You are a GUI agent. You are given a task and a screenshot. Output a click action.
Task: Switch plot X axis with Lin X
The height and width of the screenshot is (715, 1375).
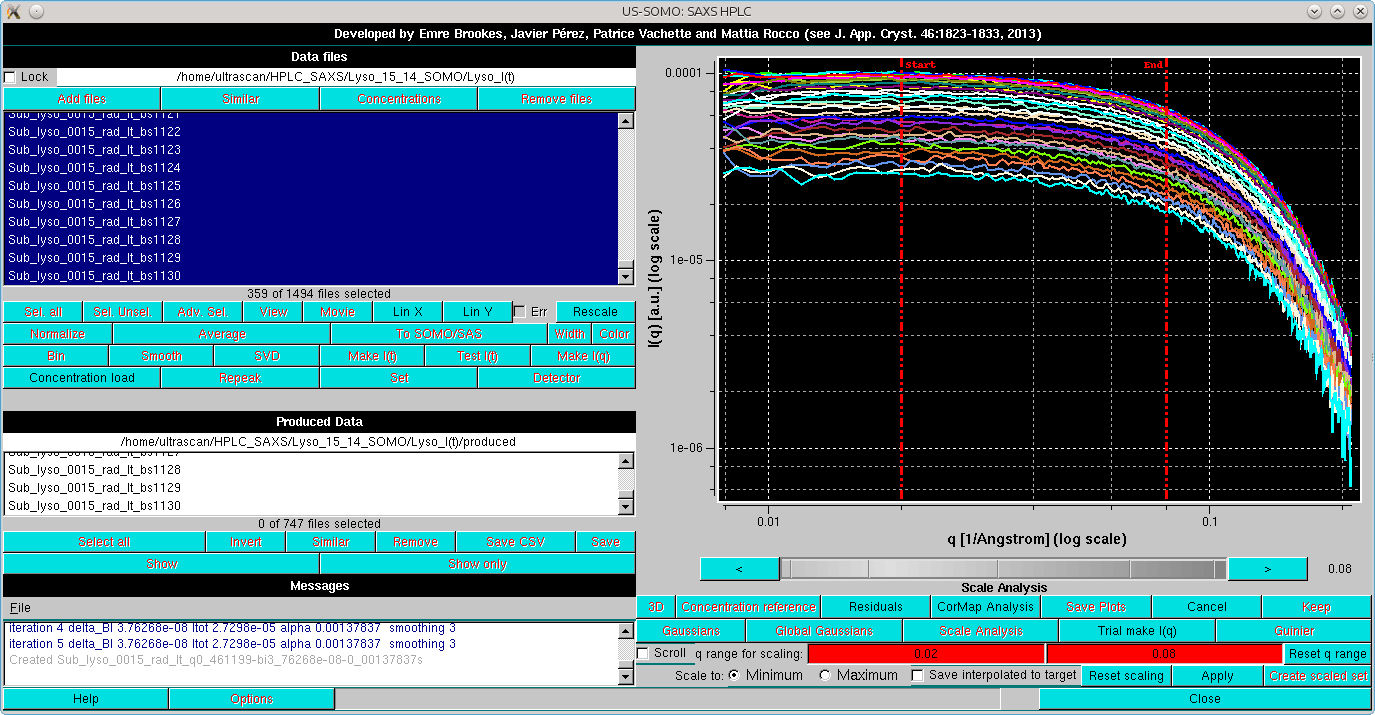[406, 311]
